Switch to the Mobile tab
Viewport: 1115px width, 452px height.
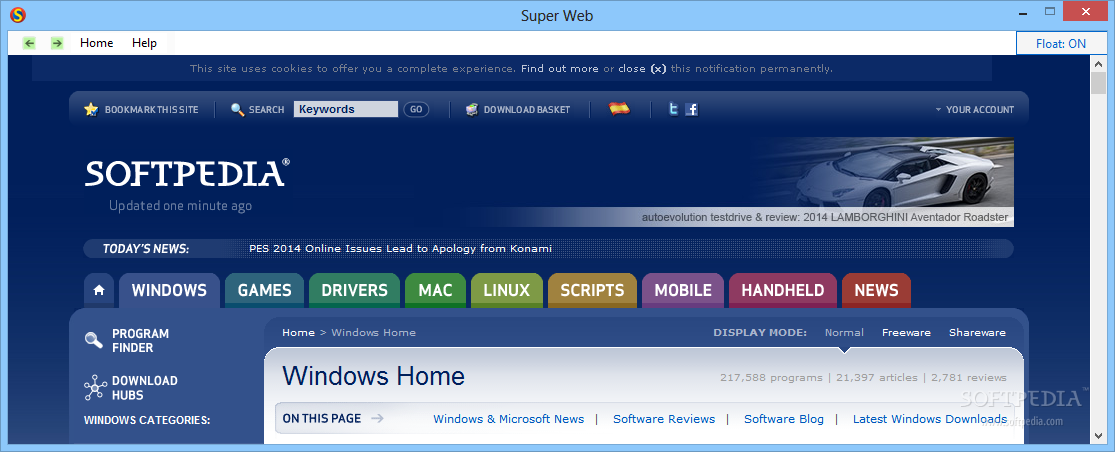[683, 290]
